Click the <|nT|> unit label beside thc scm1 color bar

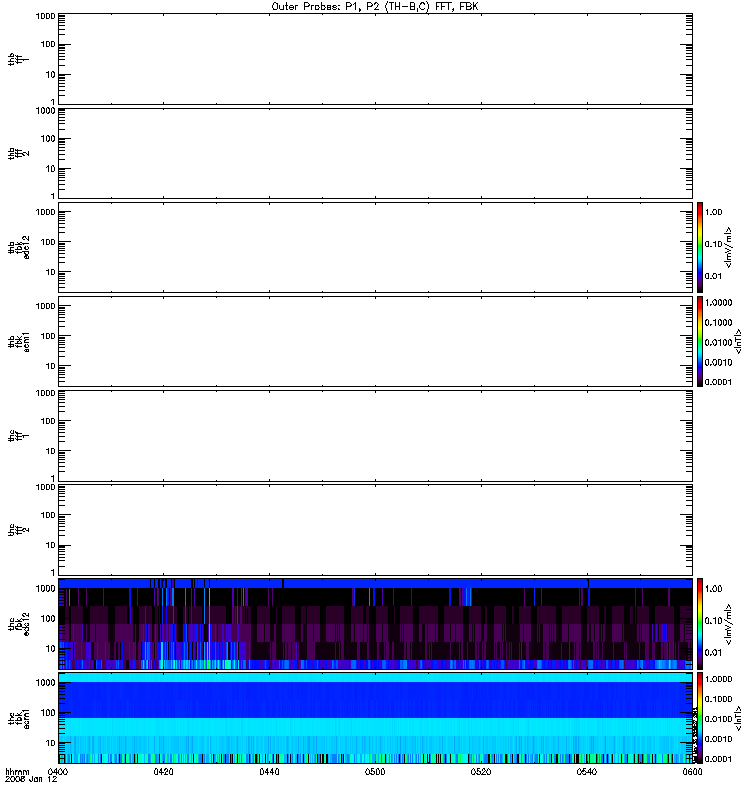[x=738, y=718]
